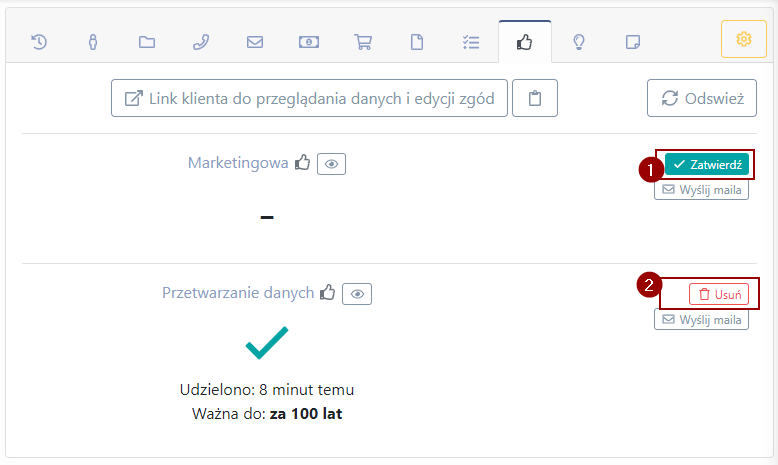Click Link klienta do przeglądania danych button
778x465 pixels.
pyautogui.click(x=309, y=98)
